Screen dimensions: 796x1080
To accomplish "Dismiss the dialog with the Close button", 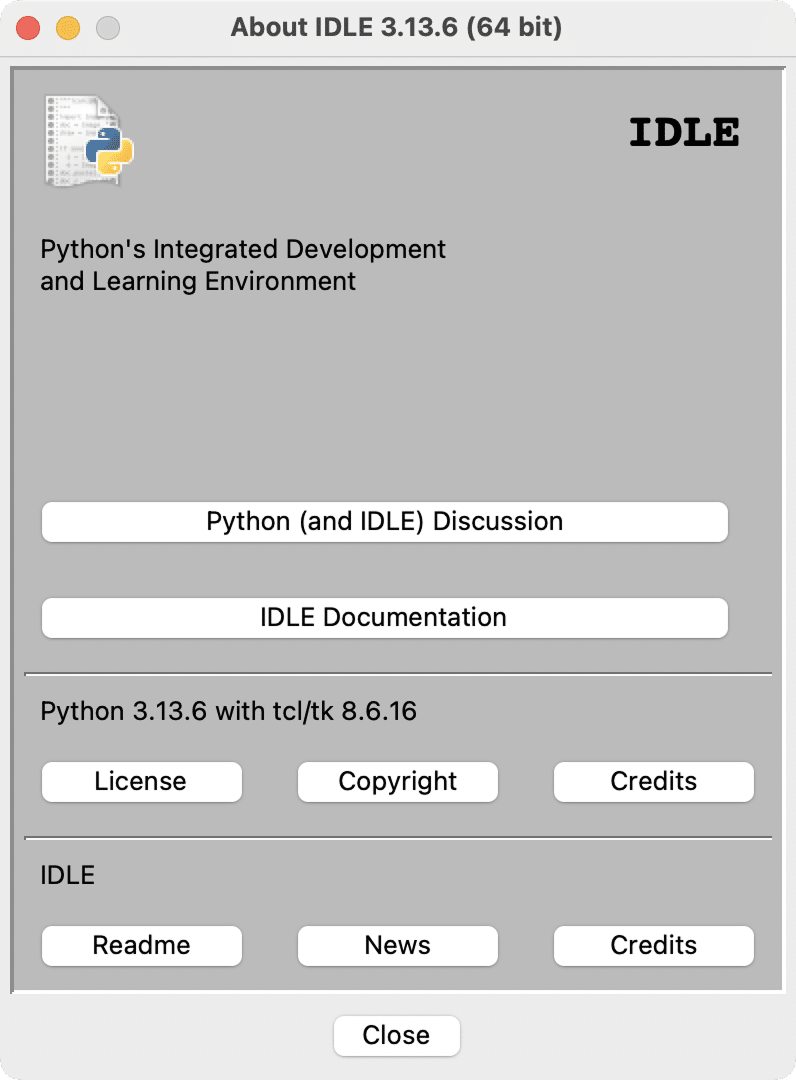I will pyautogui.click(x=396, y=1035).
